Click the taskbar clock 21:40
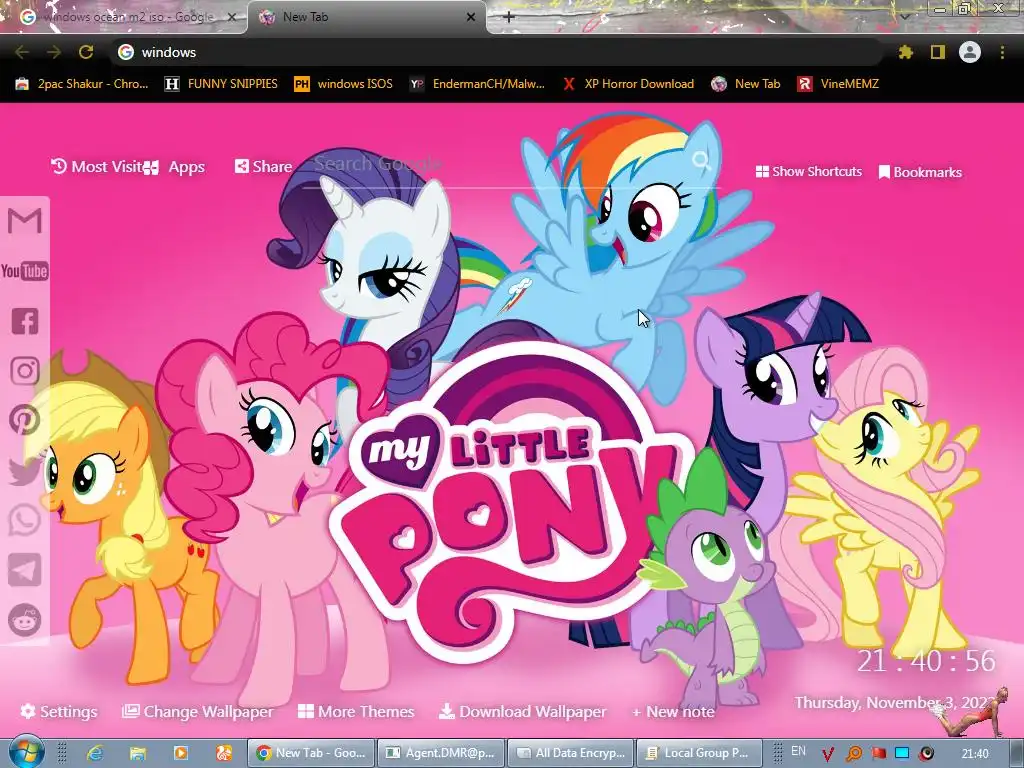 [975, 754]
